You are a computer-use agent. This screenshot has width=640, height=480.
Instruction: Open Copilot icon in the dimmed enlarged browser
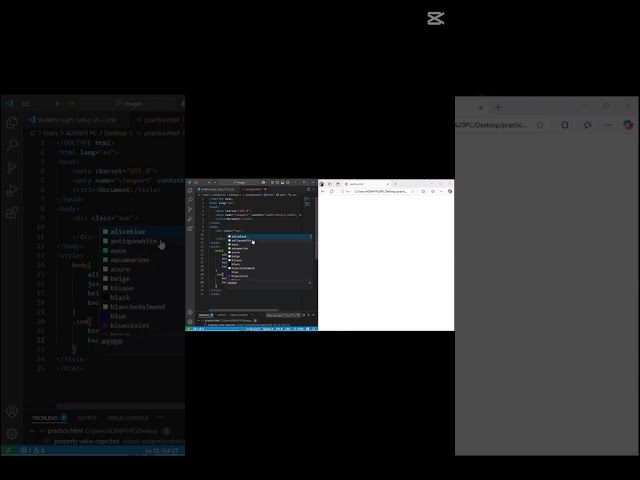tap(628, 125)
